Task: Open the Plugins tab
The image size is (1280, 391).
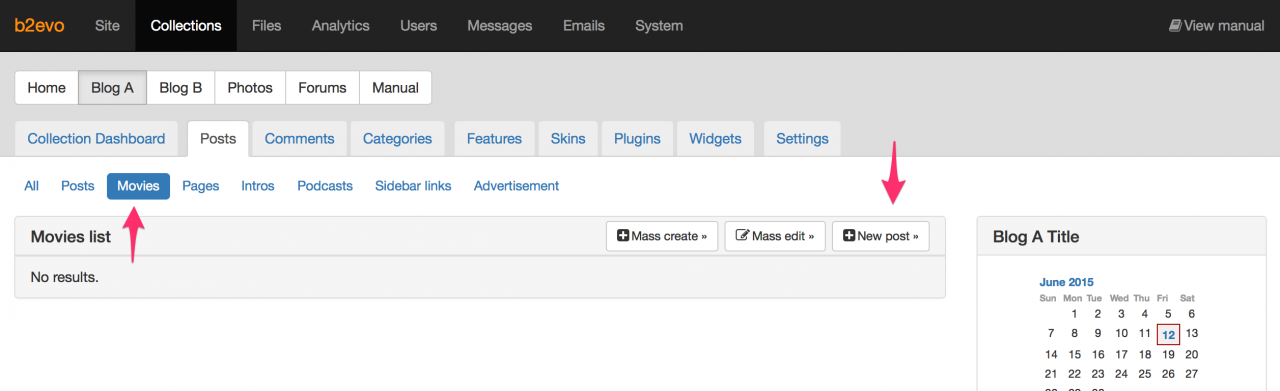Action: tap(637, 139)
